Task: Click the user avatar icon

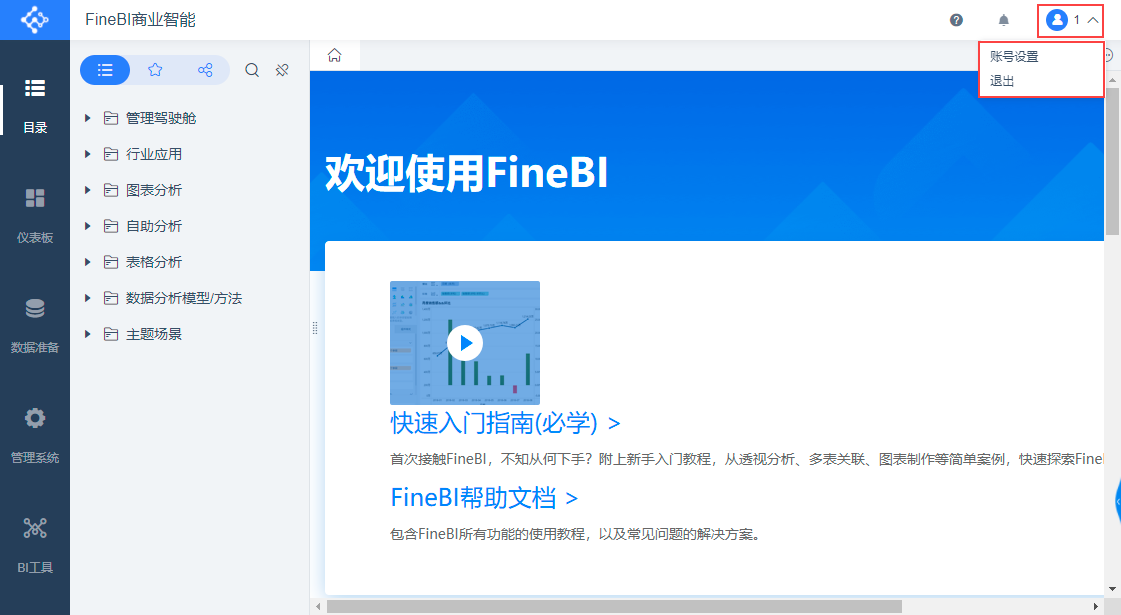Action: click(x=1057, y=20)
